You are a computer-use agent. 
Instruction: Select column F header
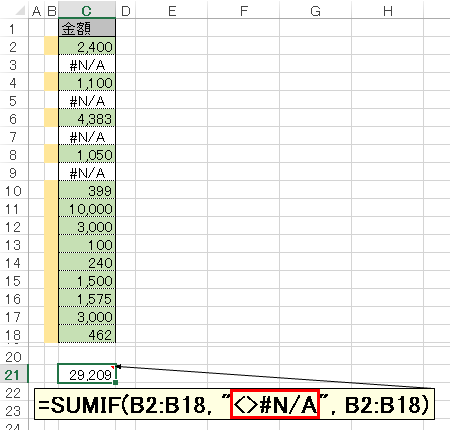[244, 11]
